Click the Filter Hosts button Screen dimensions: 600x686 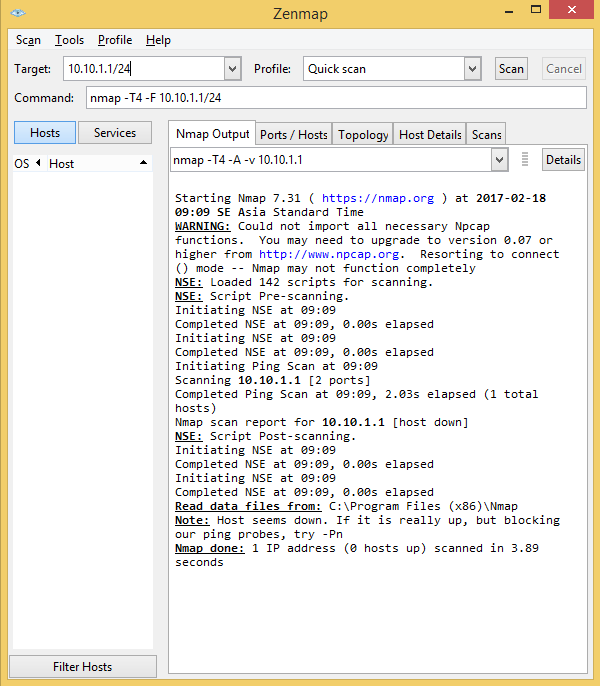coord(83,667)
